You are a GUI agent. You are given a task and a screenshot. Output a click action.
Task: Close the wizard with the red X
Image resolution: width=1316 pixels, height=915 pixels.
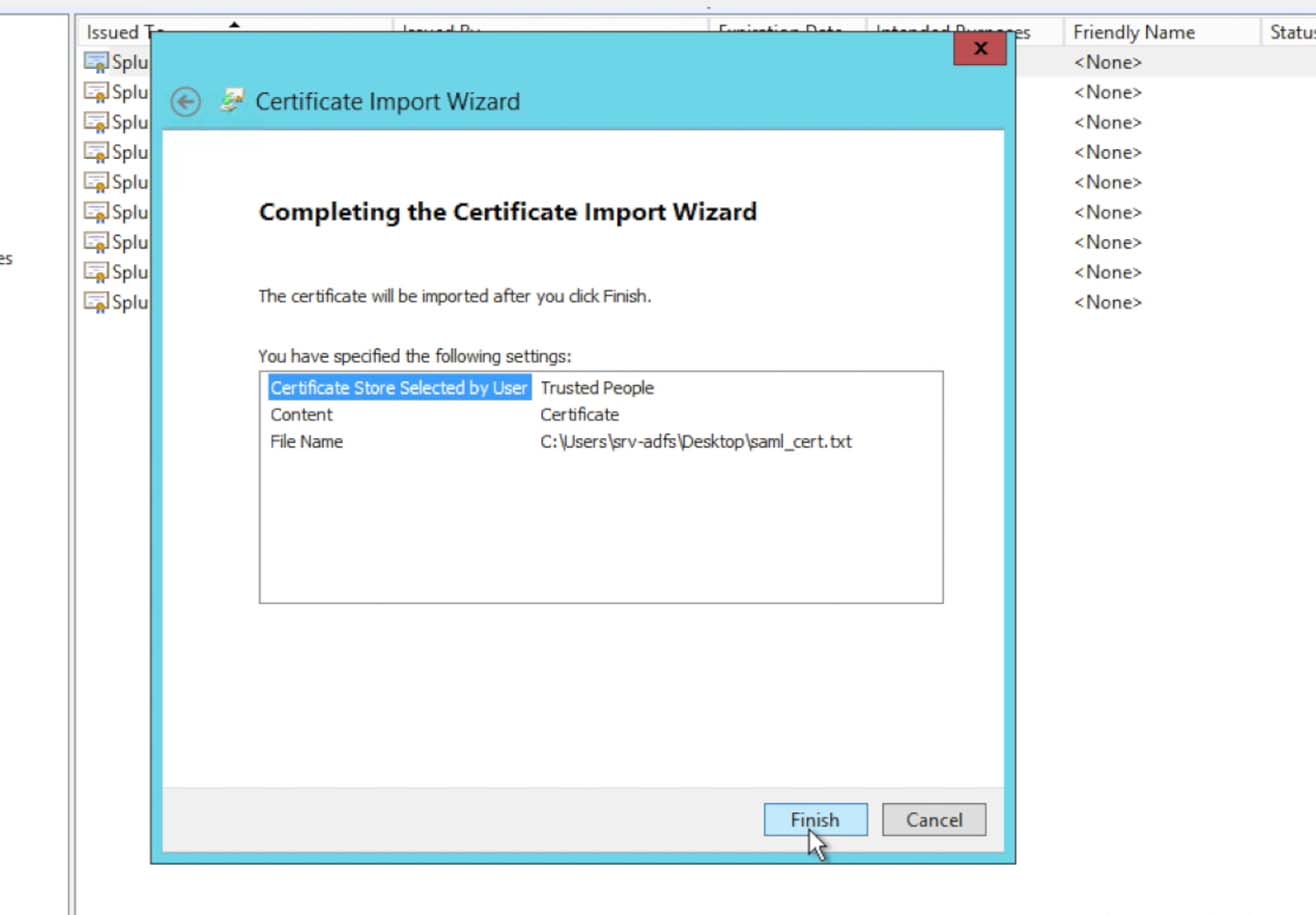pyautogui.click(x=979, y=49)
